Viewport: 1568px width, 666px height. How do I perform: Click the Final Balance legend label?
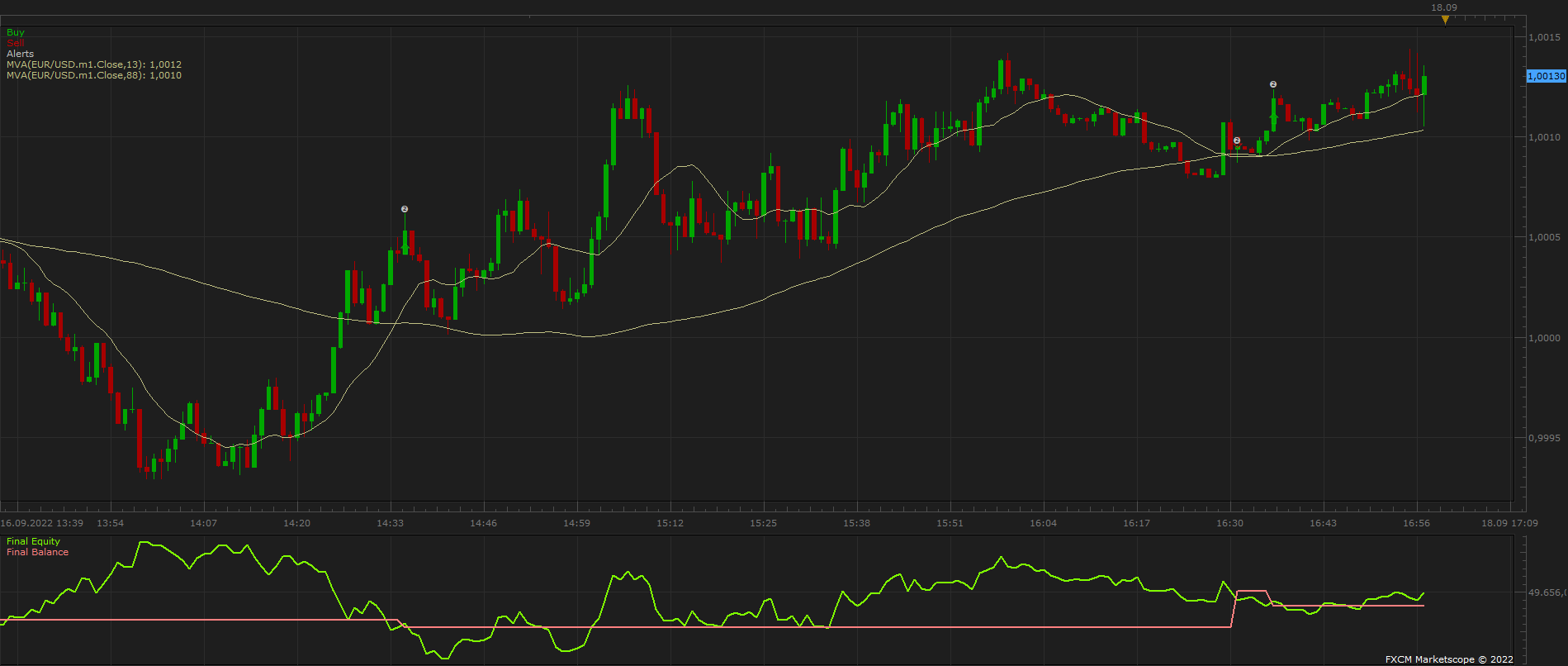click(38, 552)
